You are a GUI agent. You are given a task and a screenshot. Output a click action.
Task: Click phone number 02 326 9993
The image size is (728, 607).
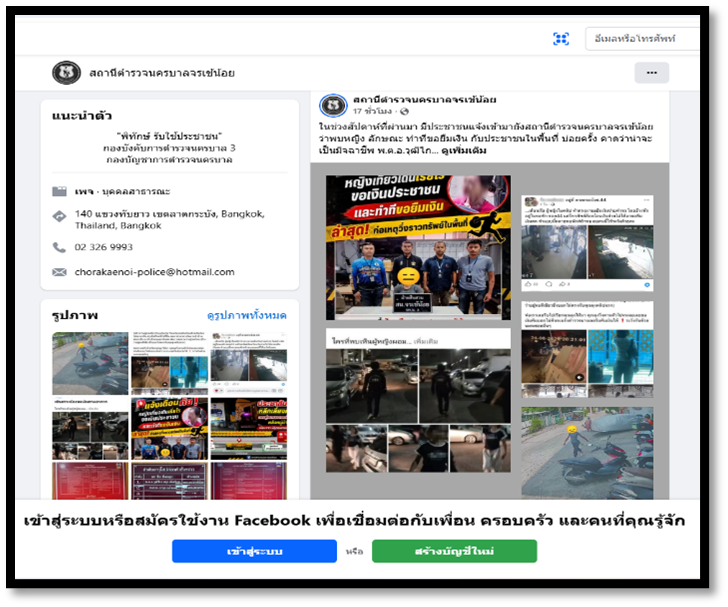pyautogui.click(x=104, y=247)
